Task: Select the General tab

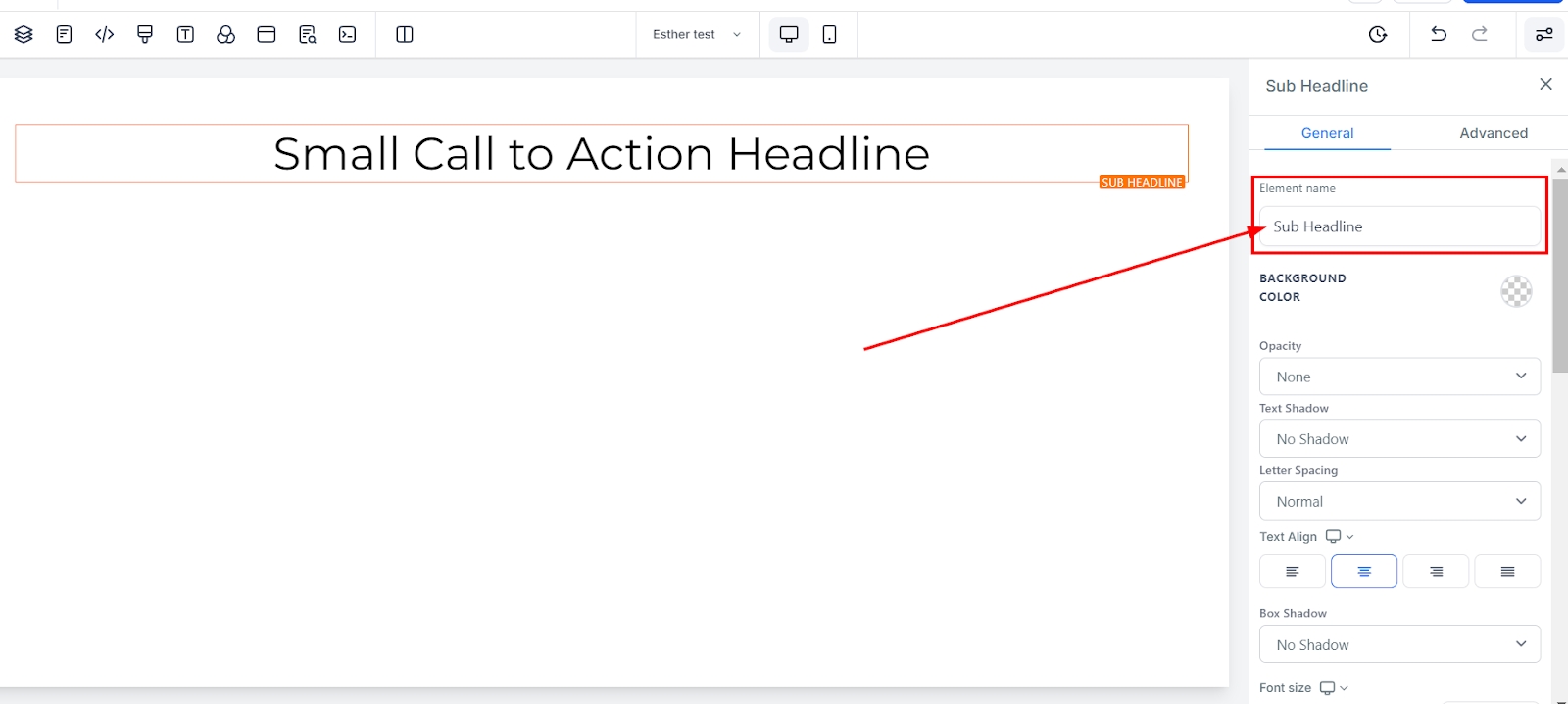Action: [1327, 133]
